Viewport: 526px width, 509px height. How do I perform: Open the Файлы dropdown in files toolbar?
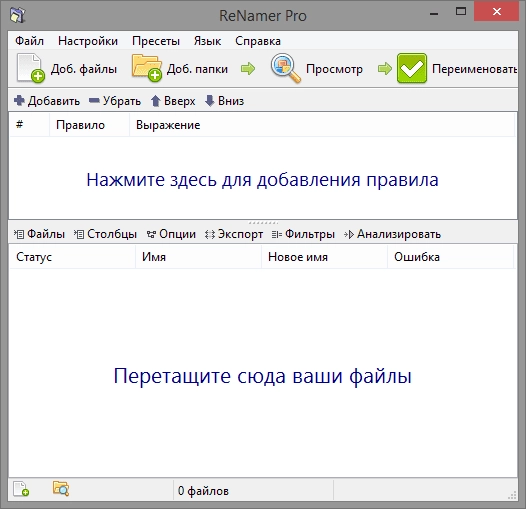[40, 234]
